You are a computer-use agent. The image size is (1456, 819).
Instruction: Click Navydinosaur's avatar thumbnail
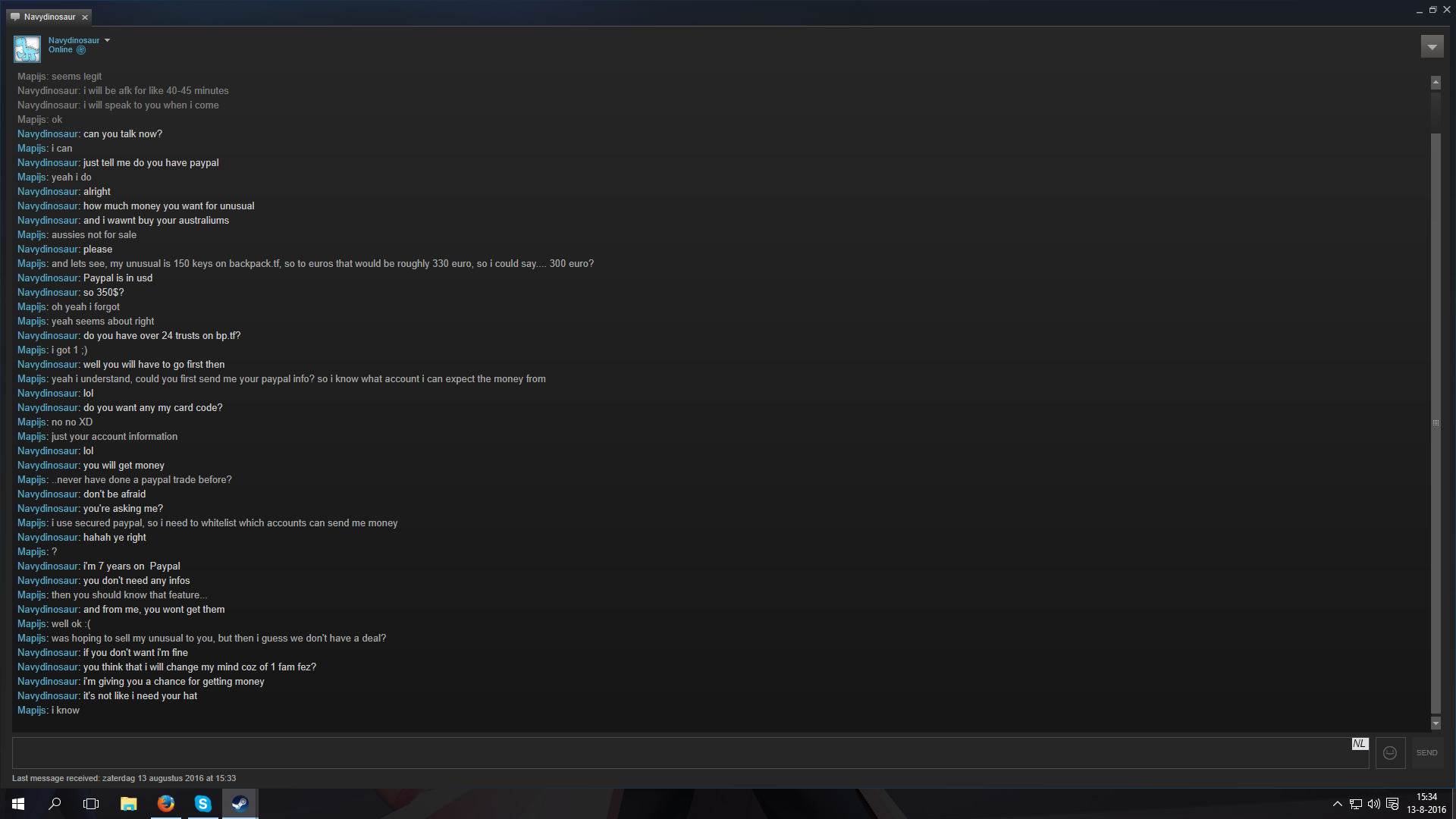27,49
